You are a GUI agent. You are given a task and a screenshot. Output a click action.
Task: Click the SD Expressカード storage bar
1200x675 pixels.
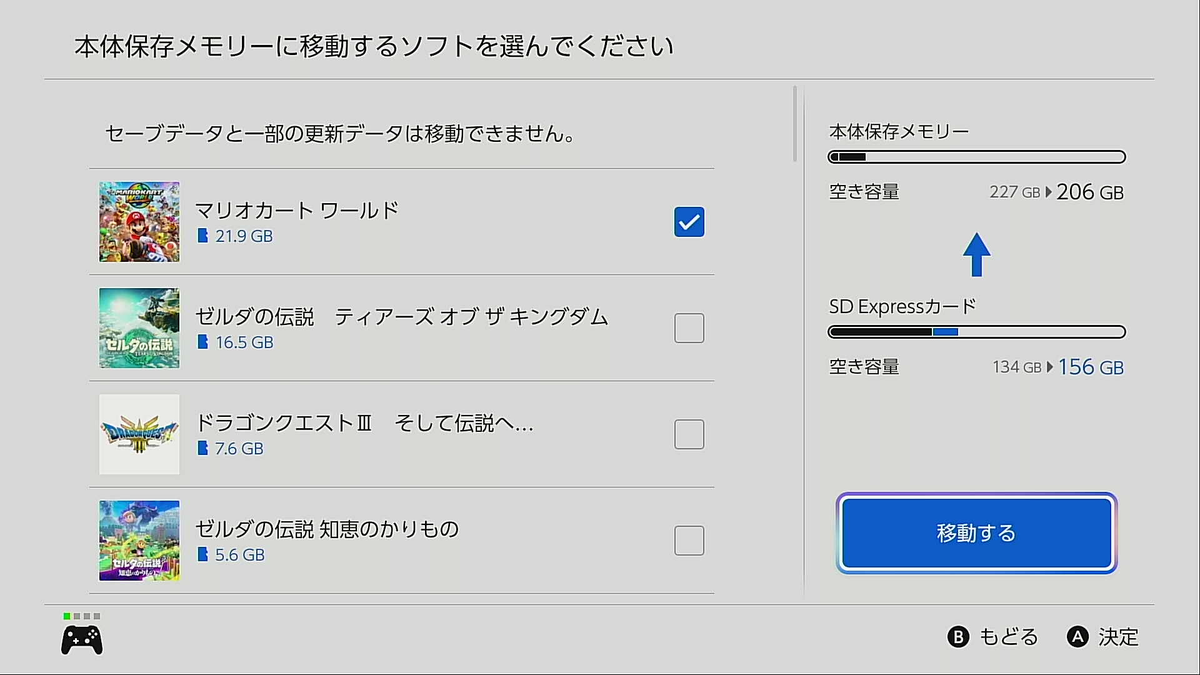click(977, 332)
